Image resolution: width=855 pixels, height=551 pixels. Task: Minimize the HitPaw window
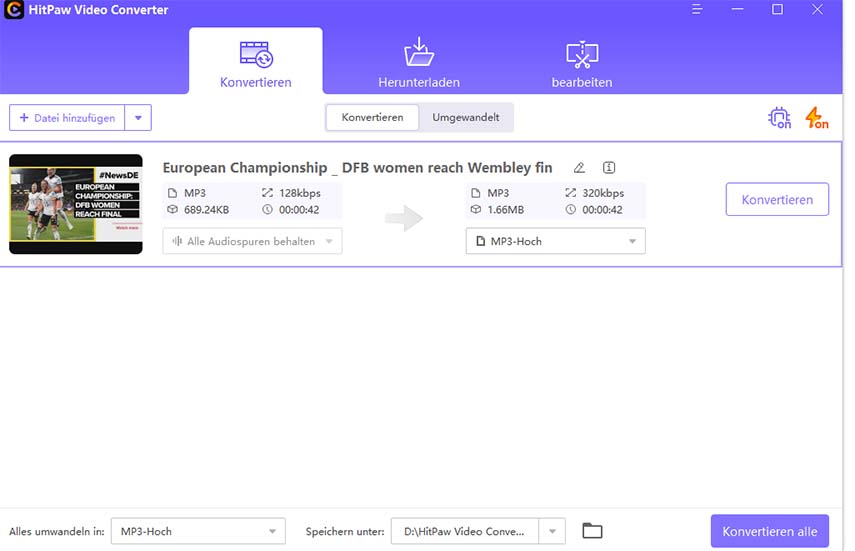coord(737,9)
